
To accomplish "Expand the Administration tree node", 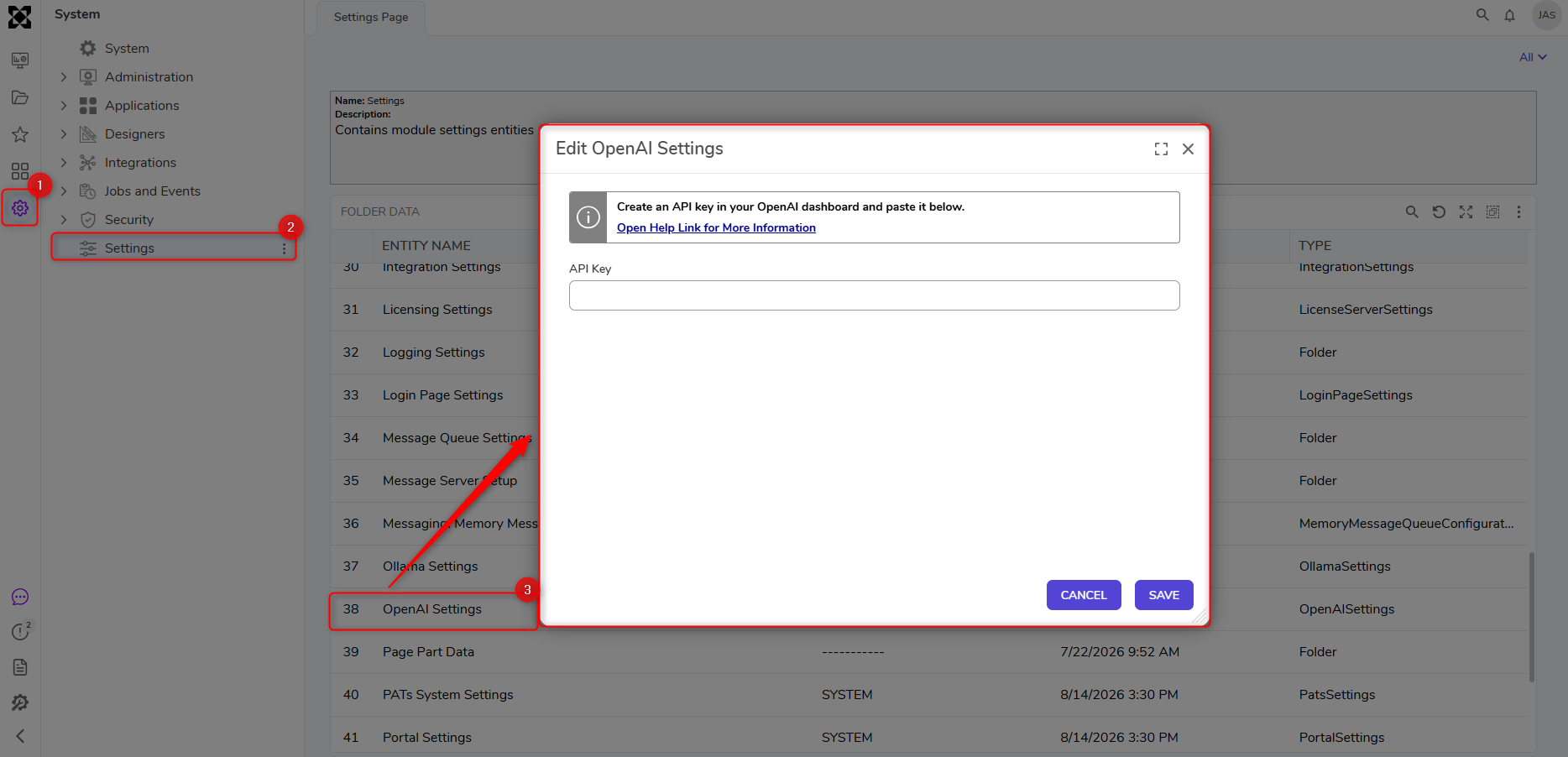I will tap(64, 77).
